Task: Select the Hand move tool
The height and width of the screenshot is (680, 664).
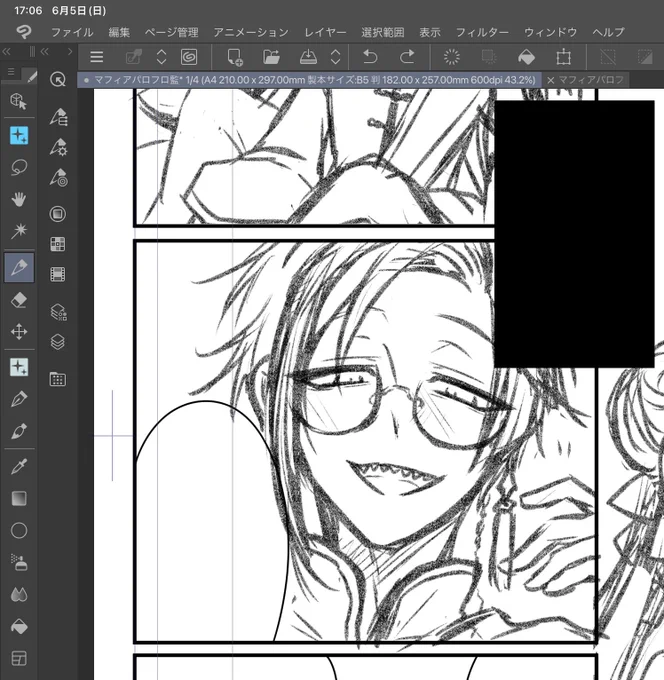Action: 19,199
